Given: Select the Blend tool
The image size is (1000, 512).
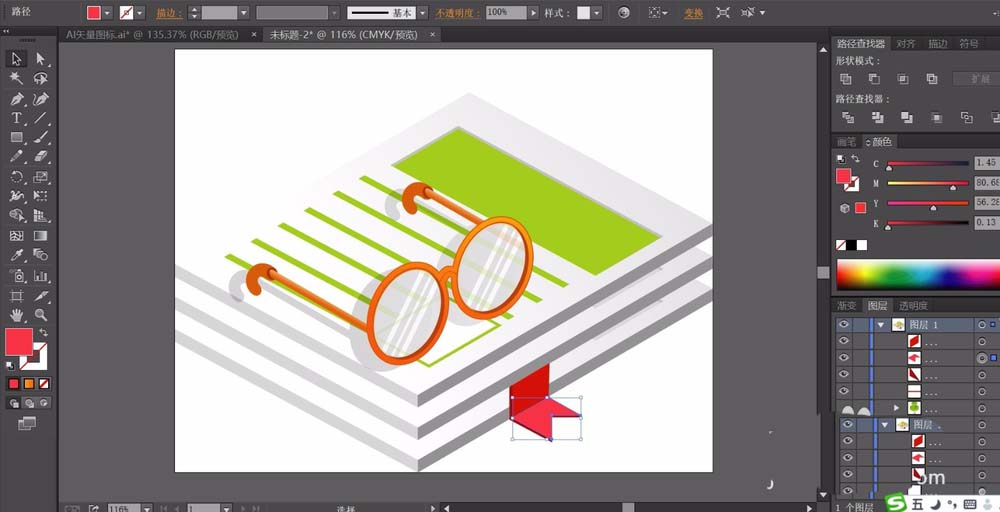Looking at the screenshot, I should click(x=41, y=255).
